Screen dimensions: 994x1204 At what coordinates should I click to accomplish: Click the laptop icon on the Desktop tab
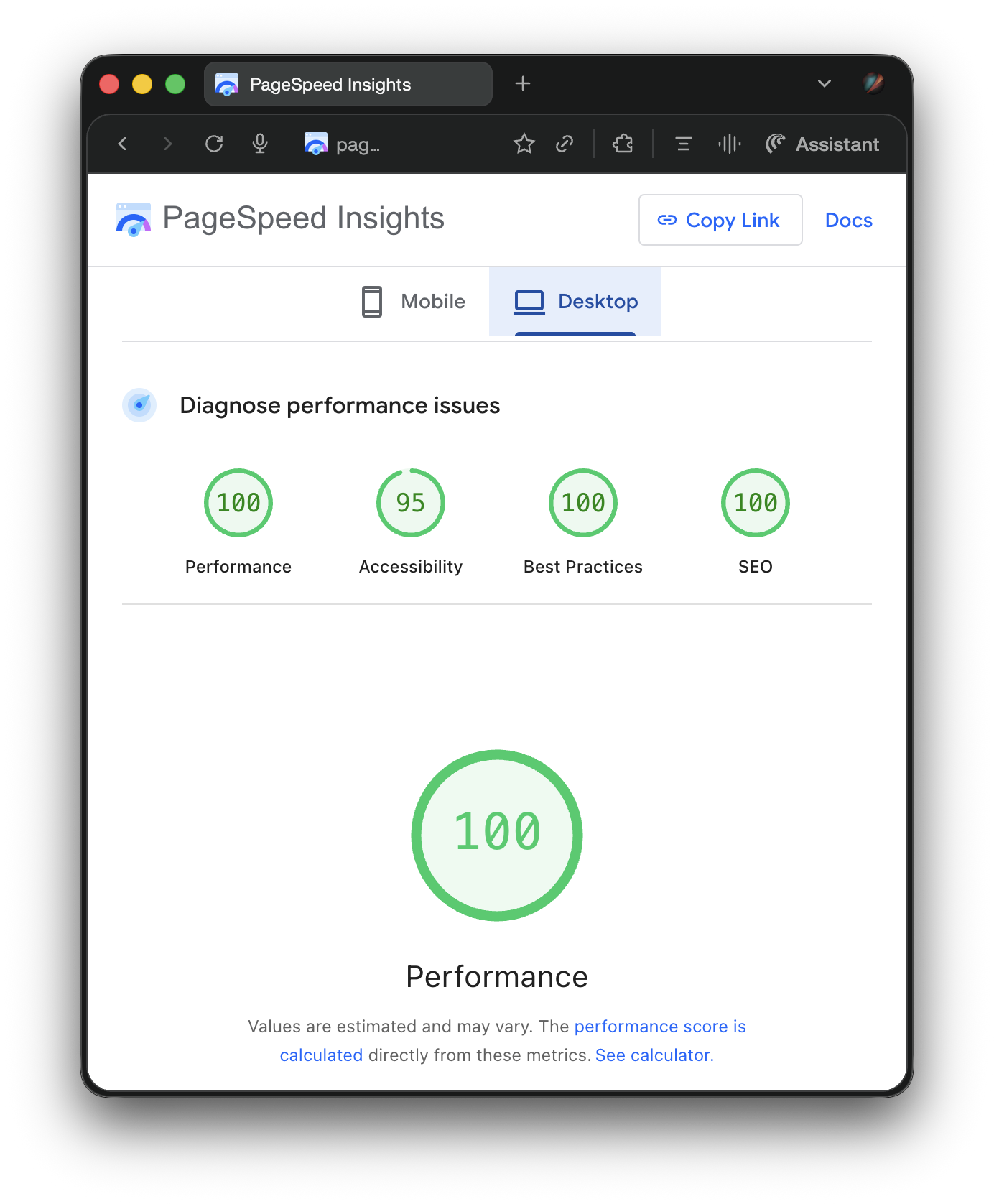tap(529, 302)
